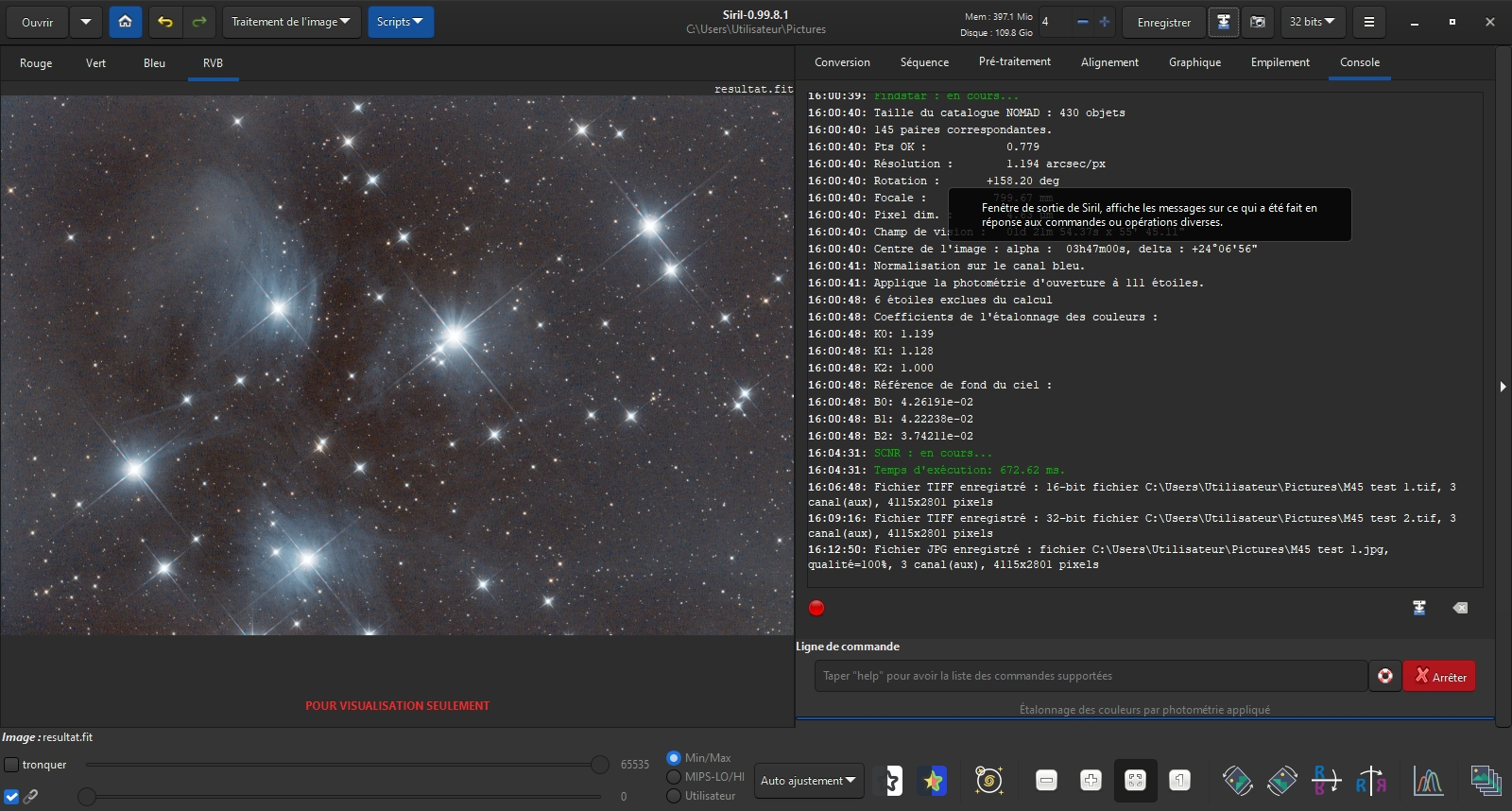Open the astrometry galaxy icon tool
Viewport: 1512px width, 811px height.
(988, 780)
